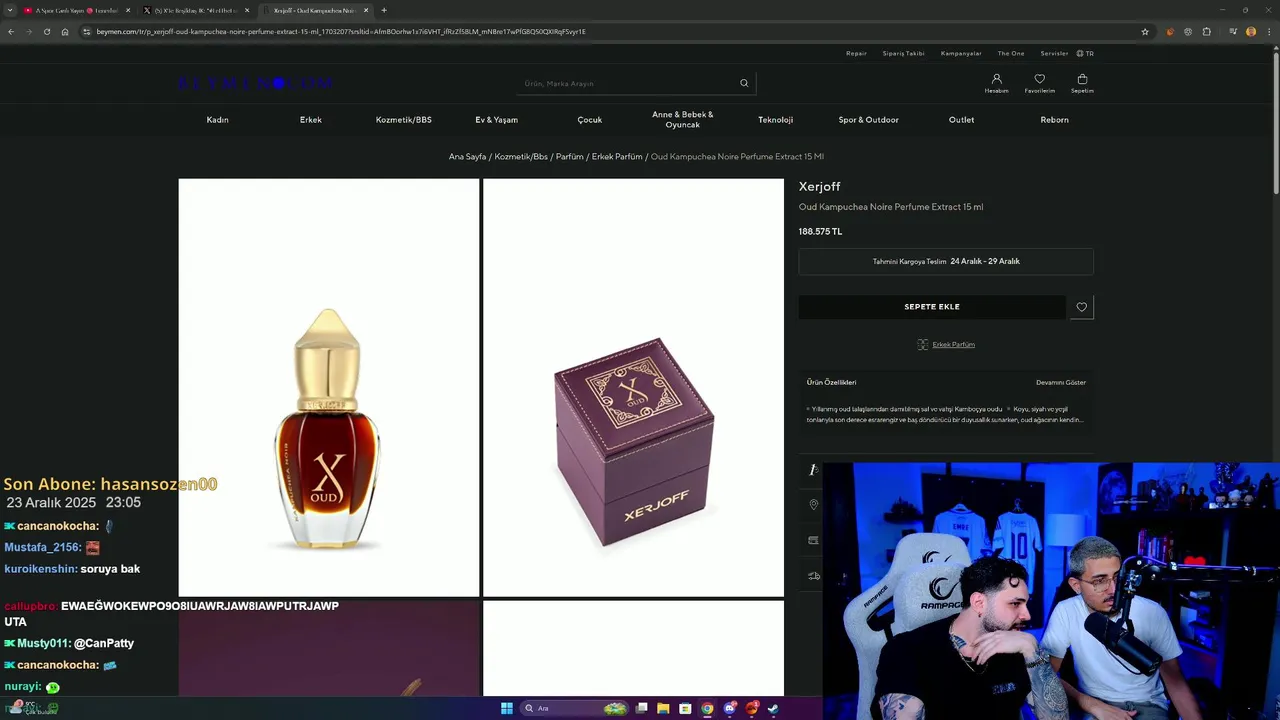Expand product details with Devamını Göster

pos(1061,382)
